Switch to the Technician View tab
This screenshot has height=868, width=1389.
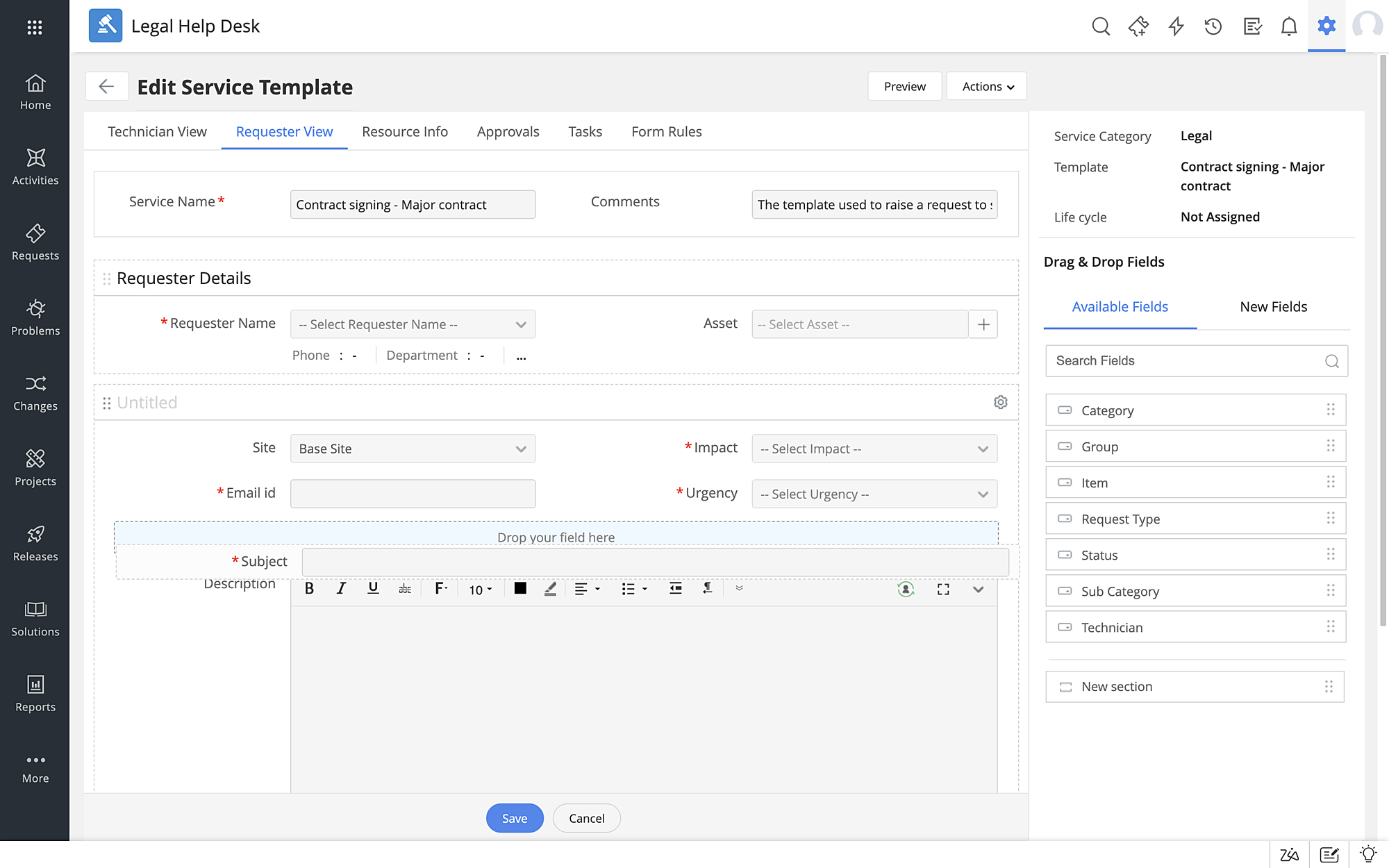pyautogui.click(x=157, y=131)
